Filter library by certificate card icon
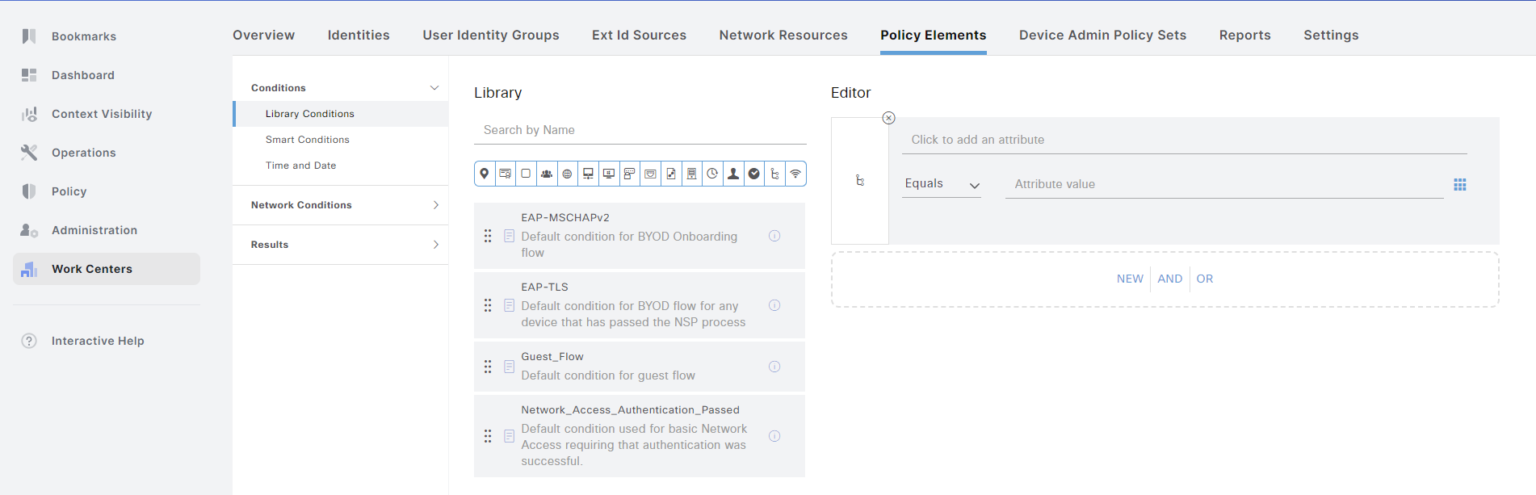1536x495 pixels. 505,174
